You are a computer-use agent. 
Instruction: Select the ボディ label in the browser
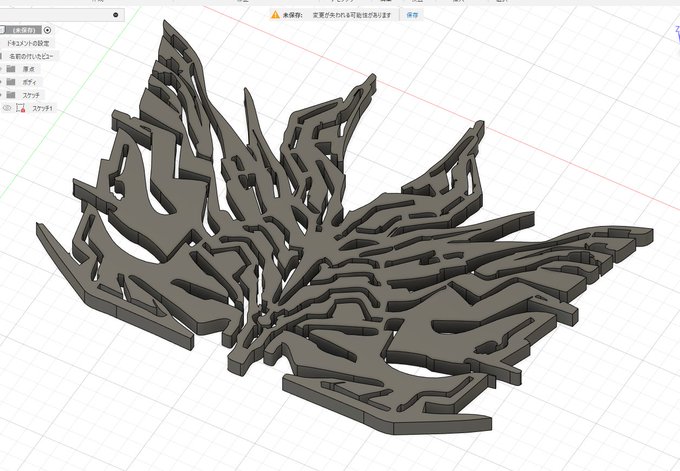point(29,82)
